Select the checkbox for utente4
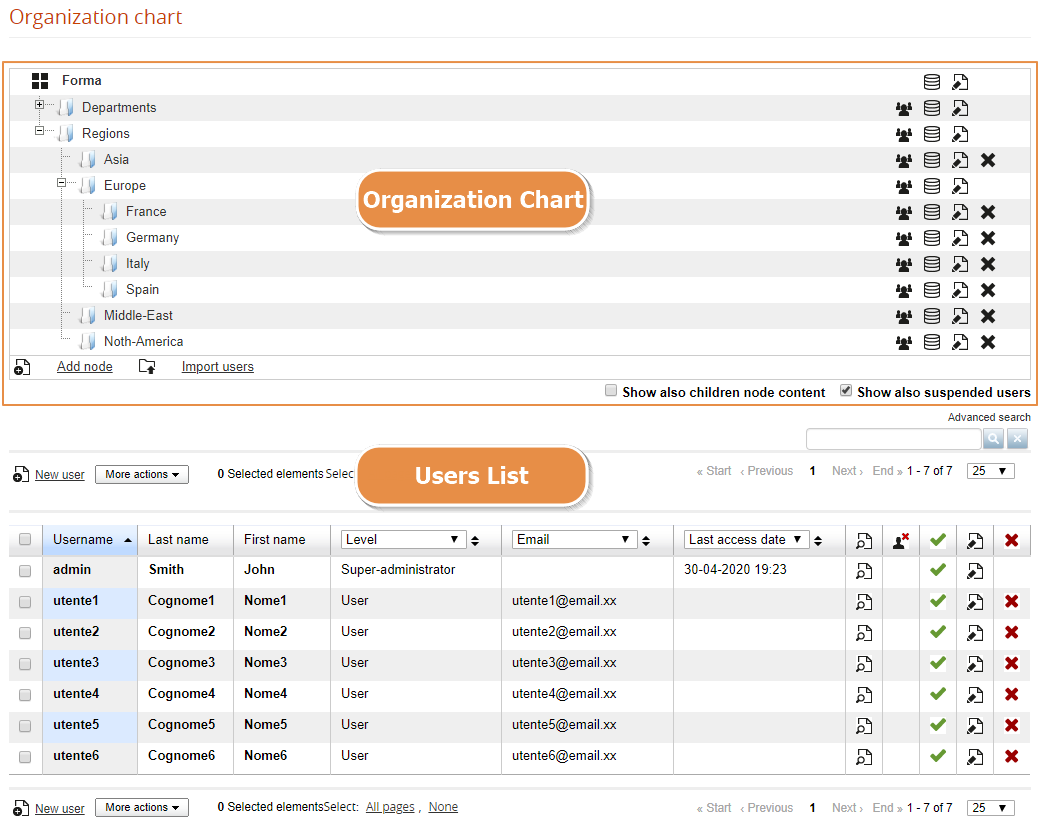 point(25,695)
